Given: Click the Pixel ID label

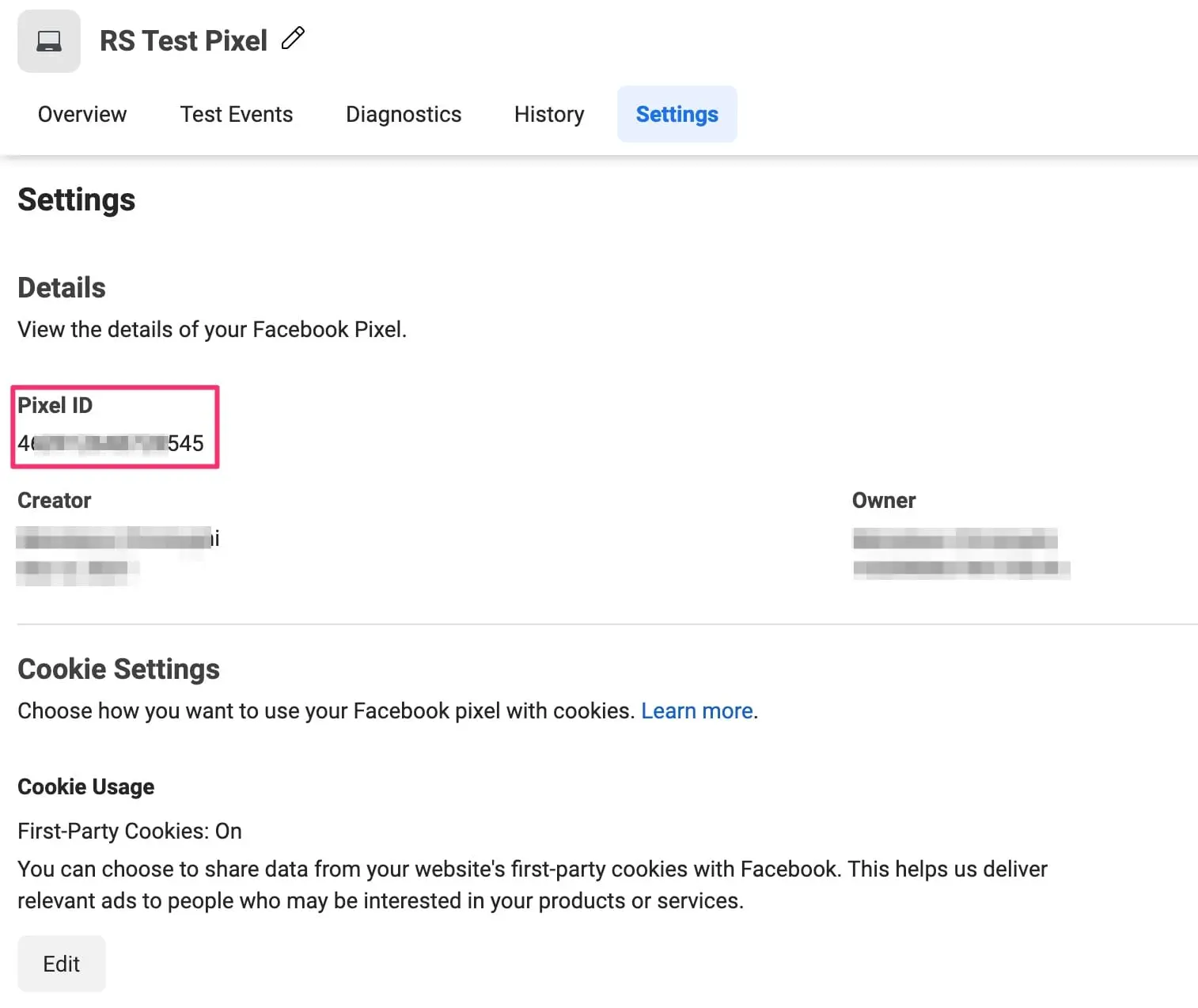Looking at the screenshot, I should click(x=55, y=405).
